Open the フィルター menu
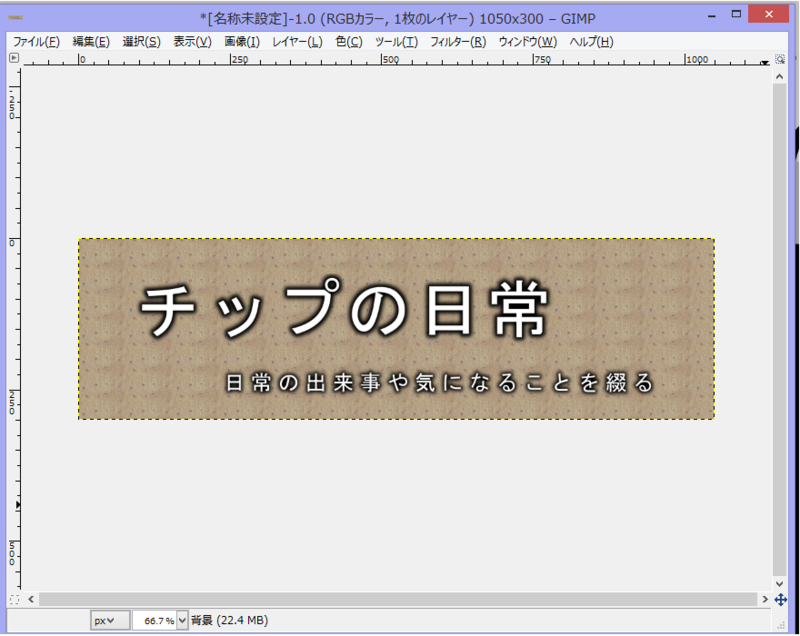Image resolution: width=800 pixels, height=636 pixels. pos(458,41)
